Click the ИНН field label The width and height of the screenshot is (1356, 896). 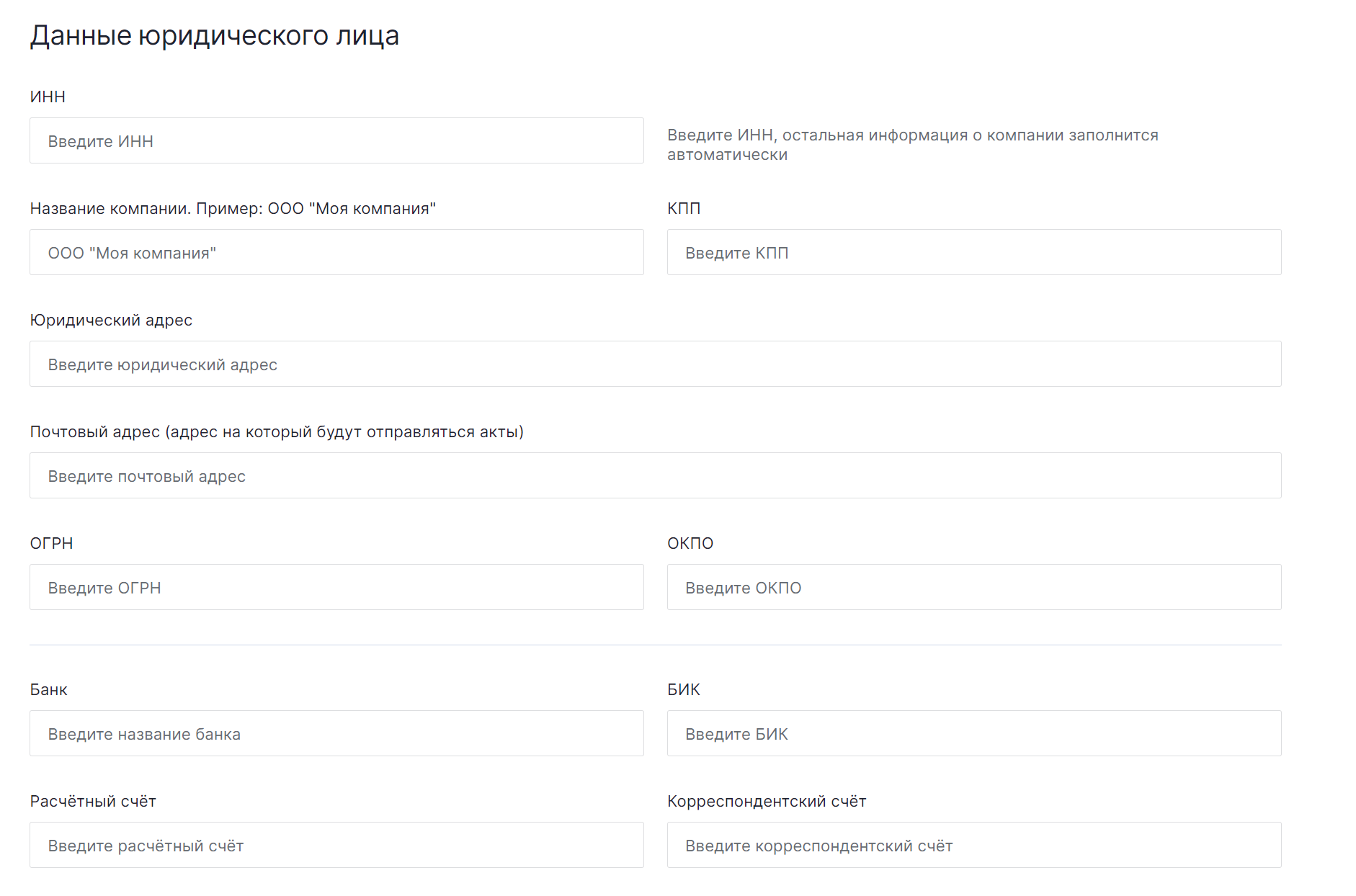coord(48,97)
